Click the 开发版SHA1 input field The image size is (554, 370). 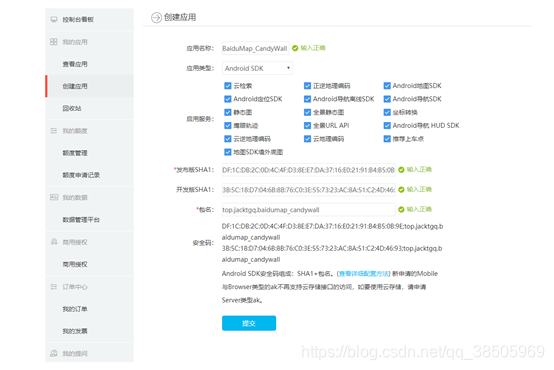(308, 189)
